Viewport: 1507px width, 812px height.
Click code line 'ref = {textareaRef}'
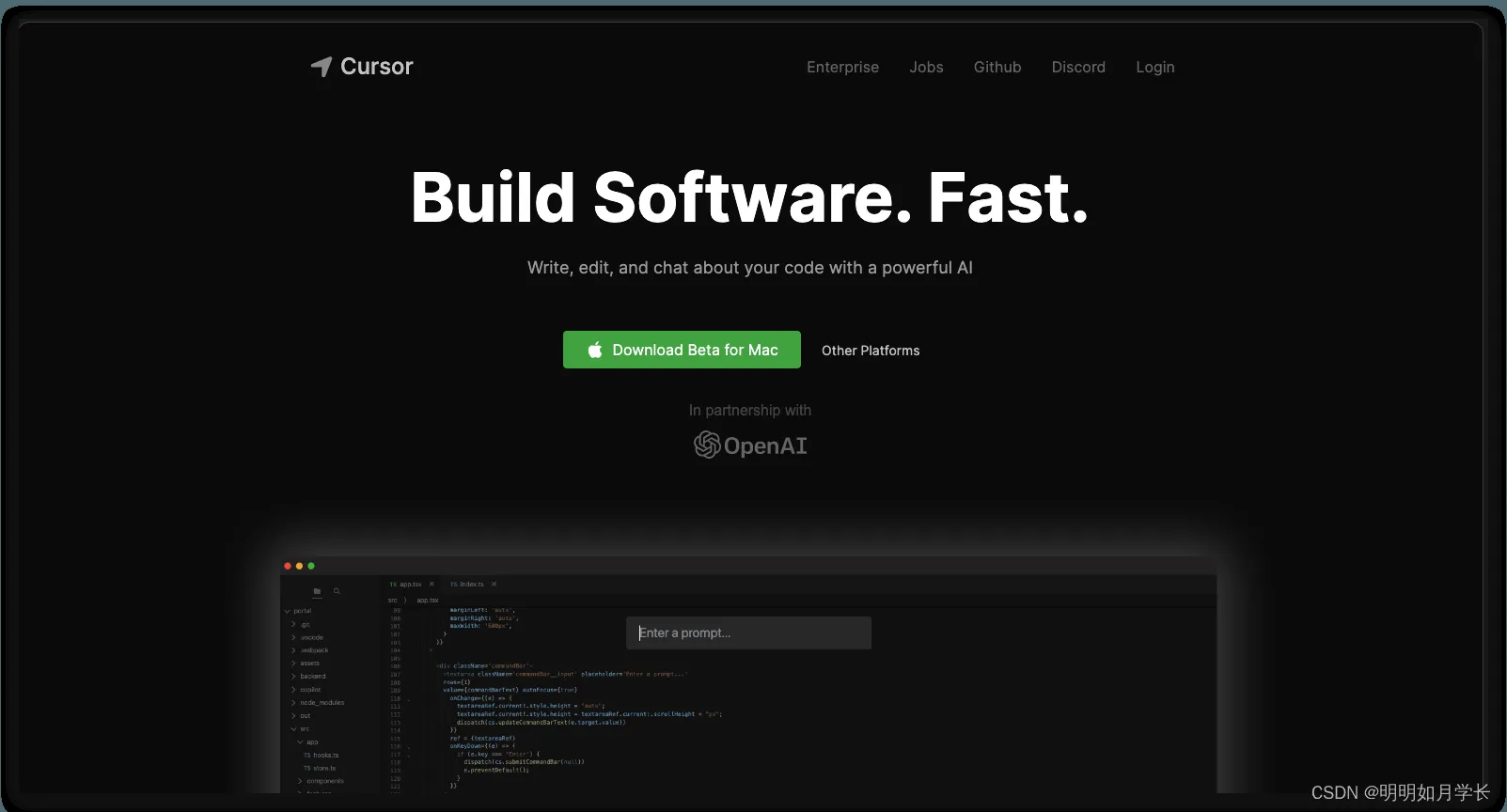(x=482, y=738)
